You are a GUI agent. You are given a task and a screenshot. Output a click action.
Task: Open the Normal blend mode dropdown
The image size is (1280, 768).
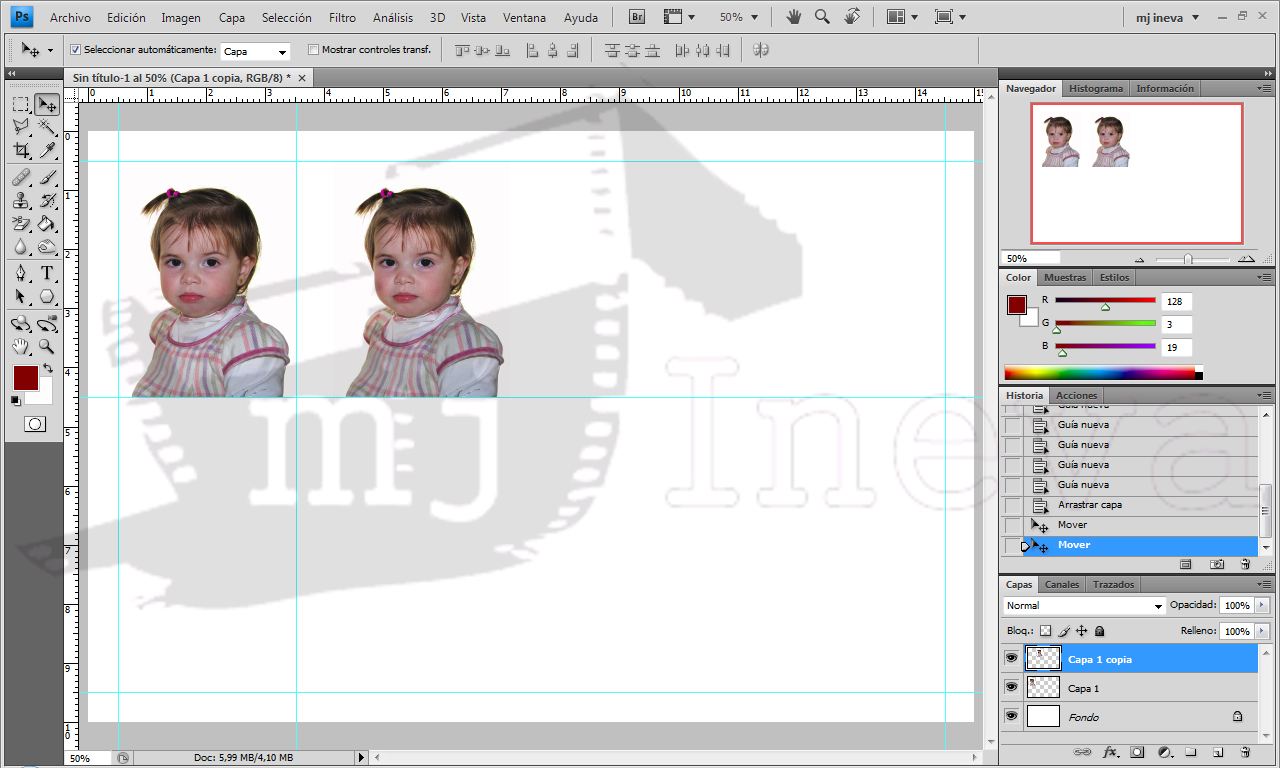[1085, 606]
